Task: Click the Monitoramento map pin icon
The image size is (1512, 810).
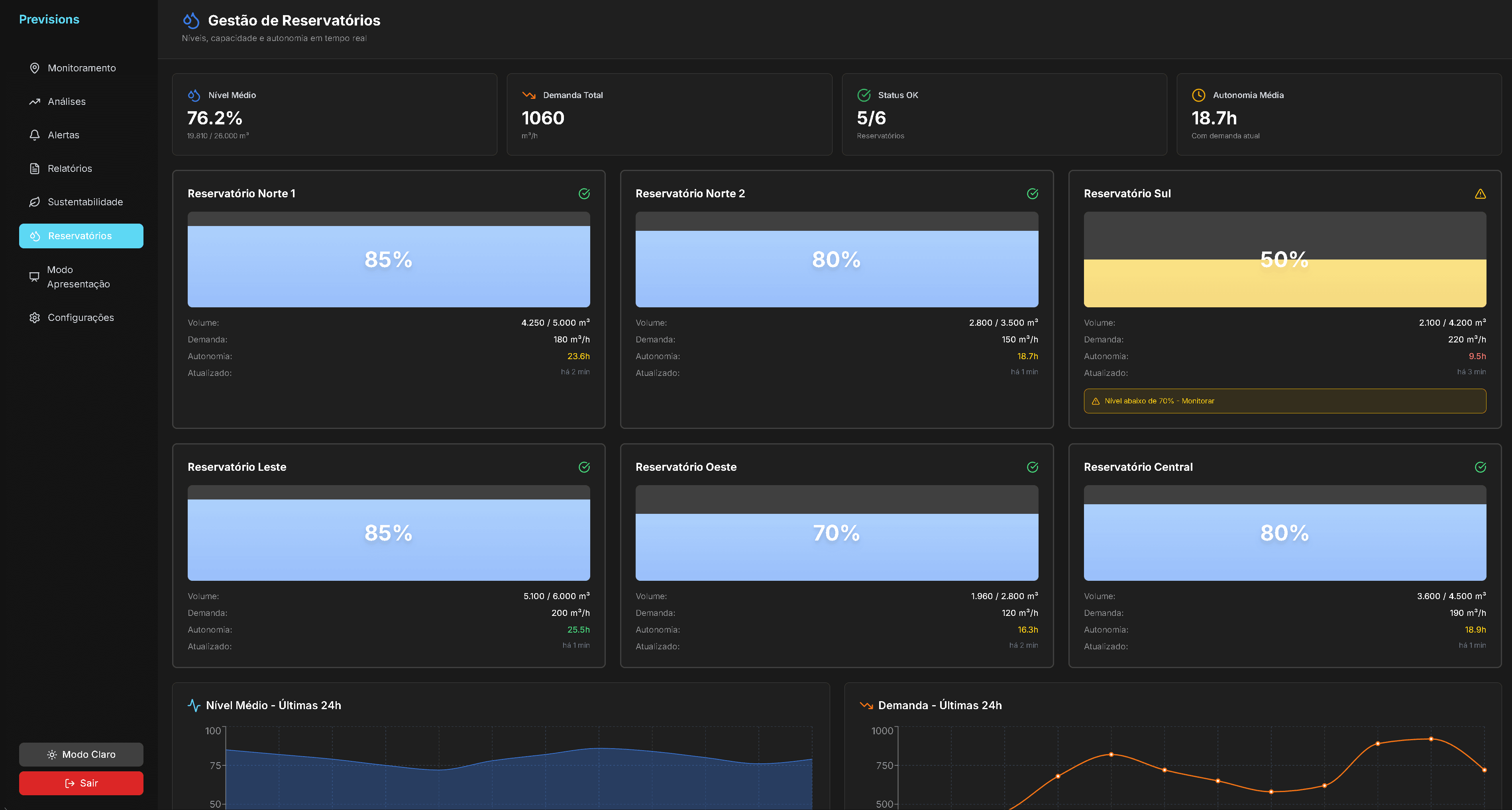Action: 35,68
